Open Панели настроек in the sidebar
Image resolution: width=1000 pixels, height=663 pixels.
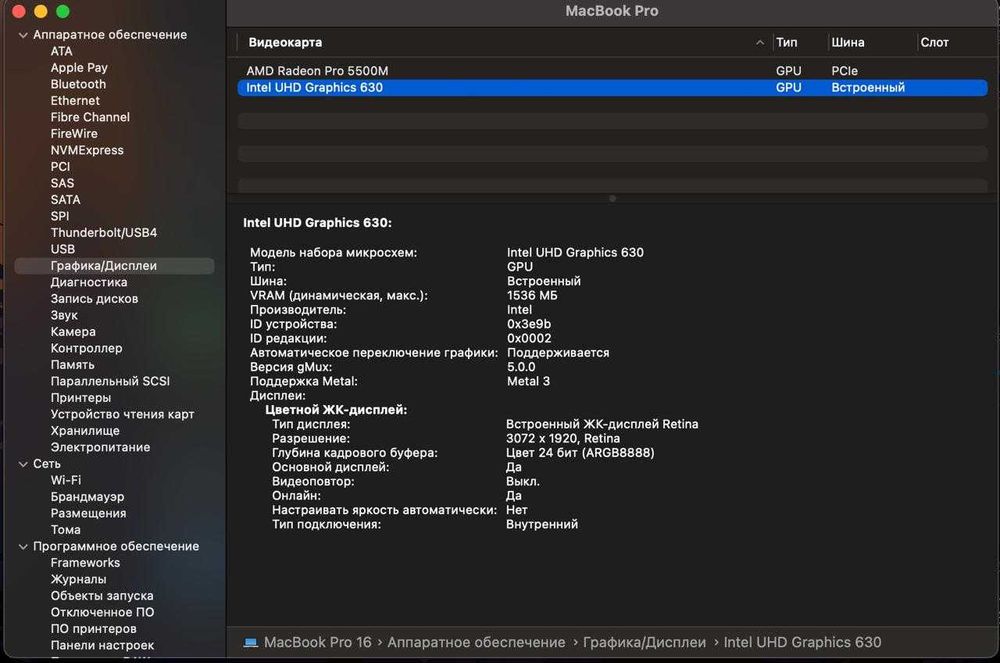click(102, 646)
